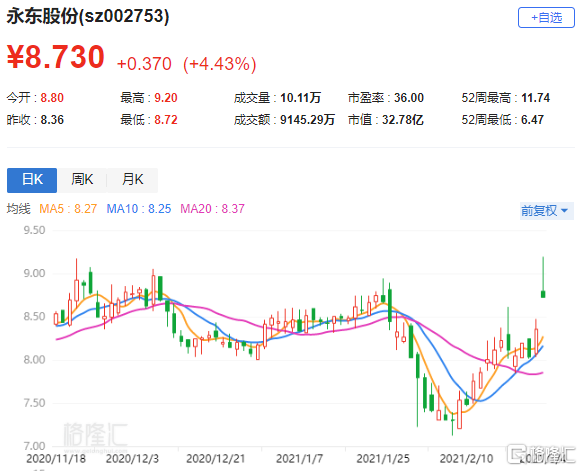Select the MA20 : 8.37 average label

click(212, 209)
